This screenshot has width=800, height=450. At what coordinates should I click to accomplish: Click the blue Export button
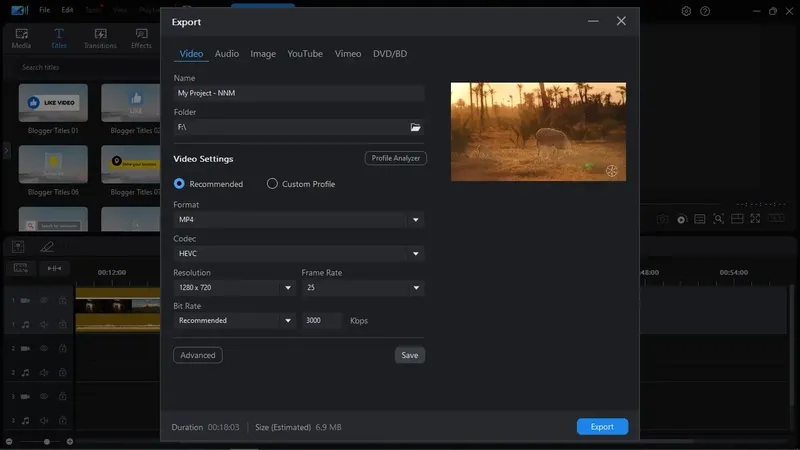point(602,427)
